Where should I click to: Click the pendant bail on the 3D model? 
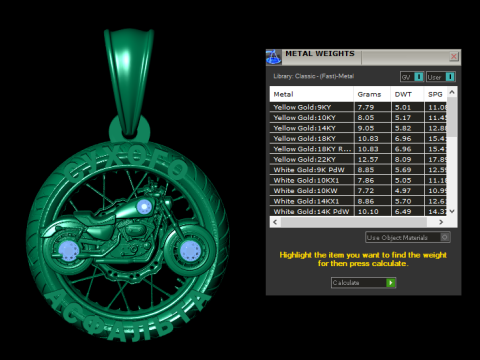click(x=129, y=82)
